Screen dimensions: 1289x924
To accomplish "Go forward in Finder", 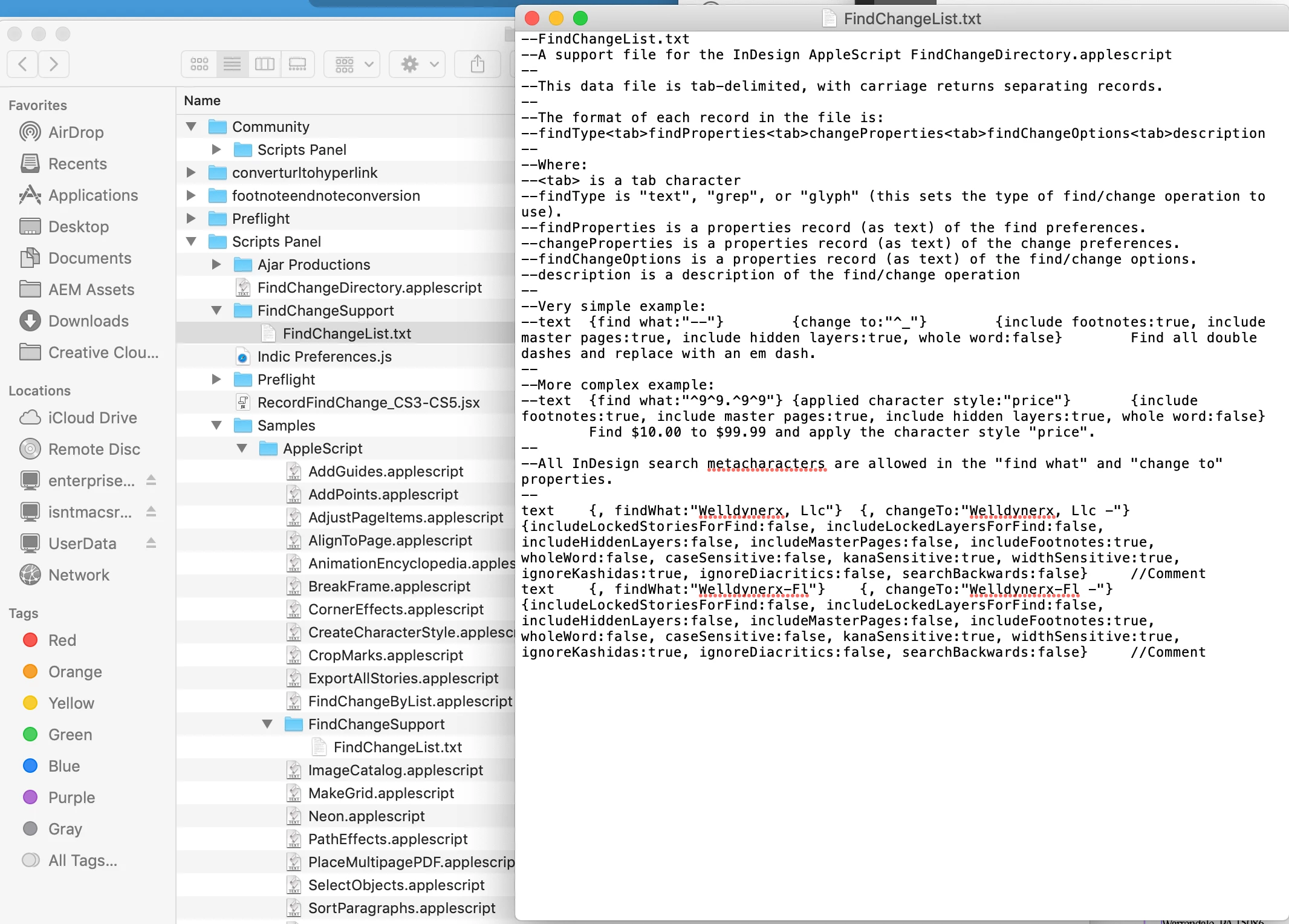I will click(54, 64).
